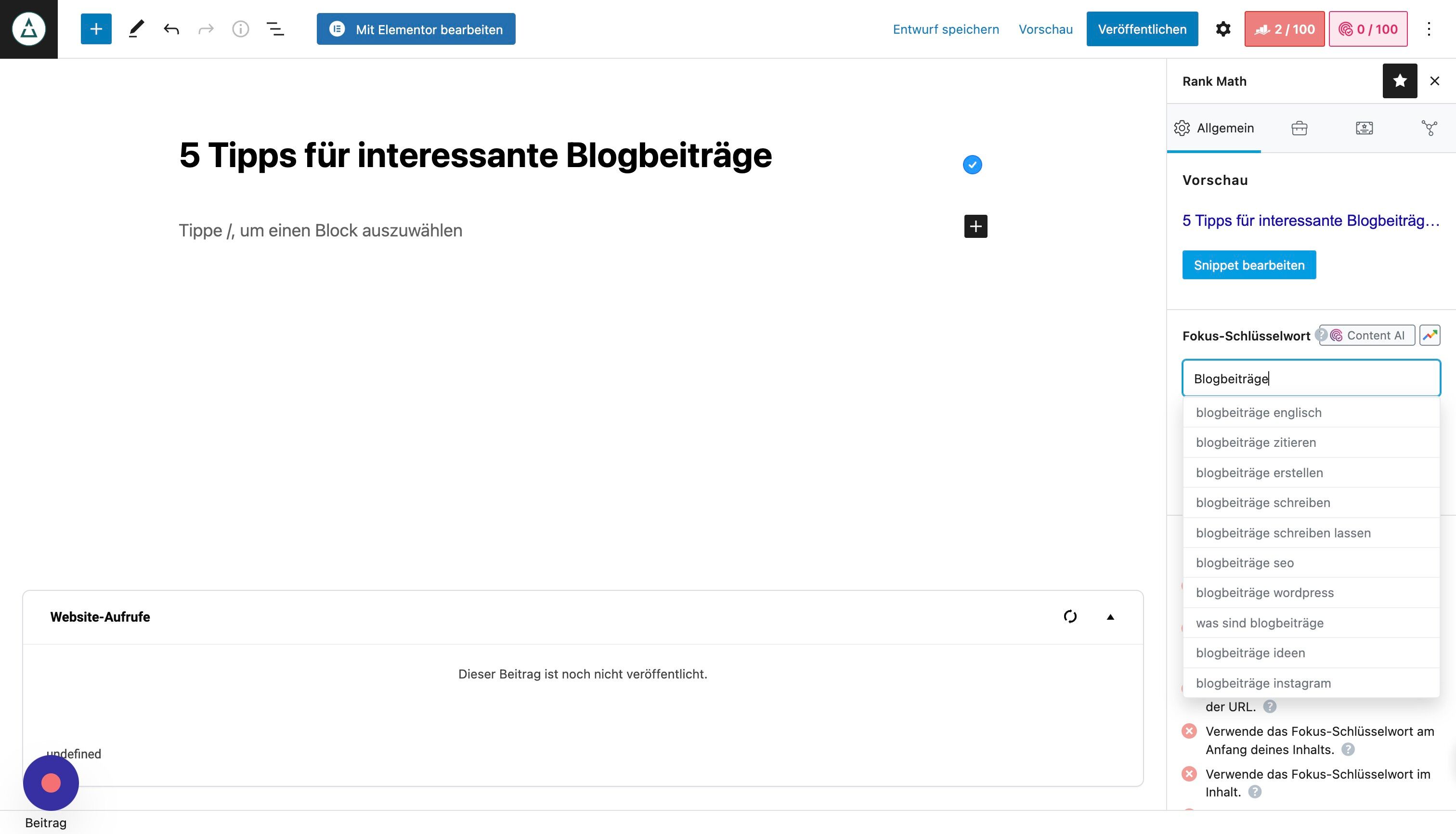The height and width of the screenshot is (834, 1456).
Task: Select suggestion blogbeiträge erstellen
Action: coord(1311,472)
